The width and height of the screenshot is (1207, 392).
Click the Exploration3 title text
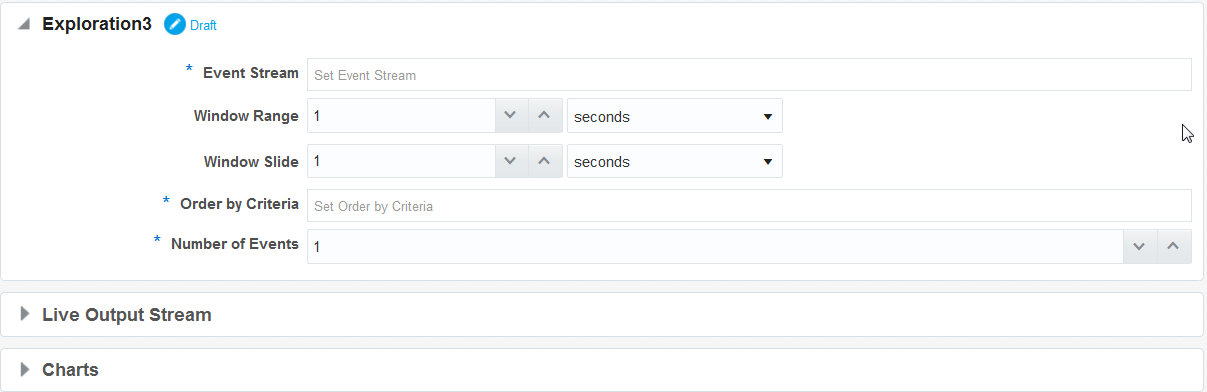(x=97, y=25)
